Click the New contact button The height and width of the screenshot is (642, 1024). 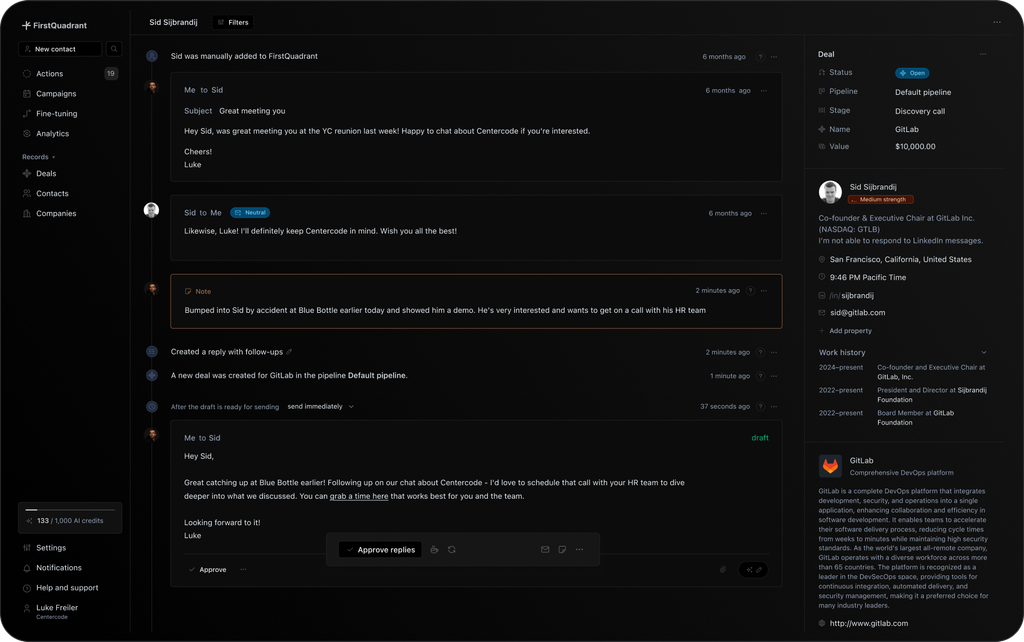click(x=60, y=49)
